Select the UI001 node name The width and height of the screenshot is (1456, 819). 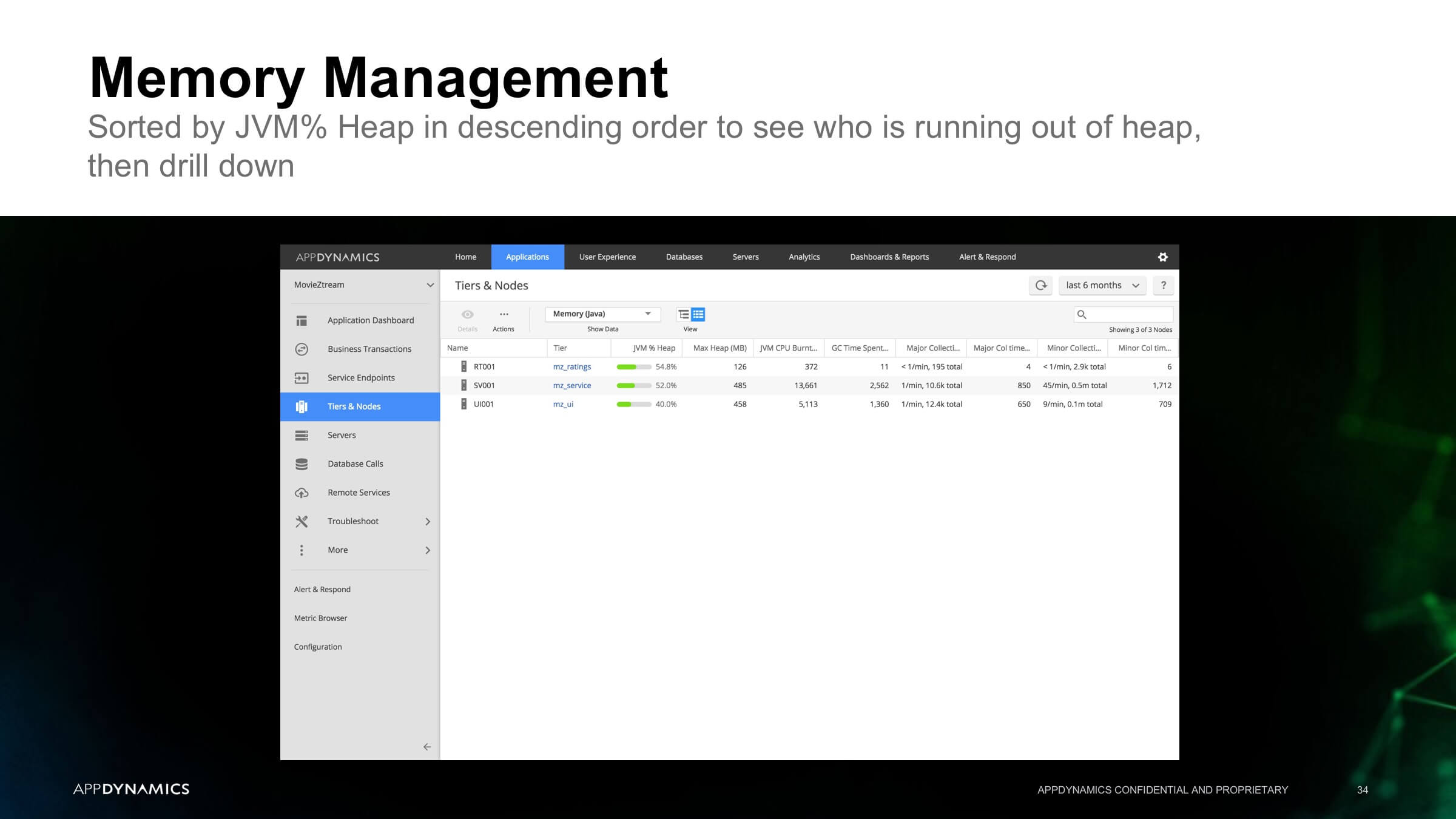484,404
